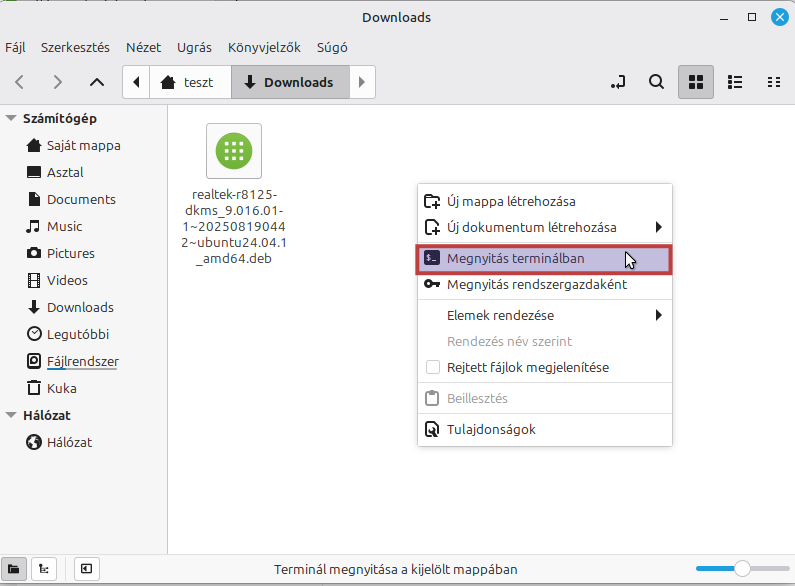Adjust the zoom slider in status bar

click(x=741, y=569)
